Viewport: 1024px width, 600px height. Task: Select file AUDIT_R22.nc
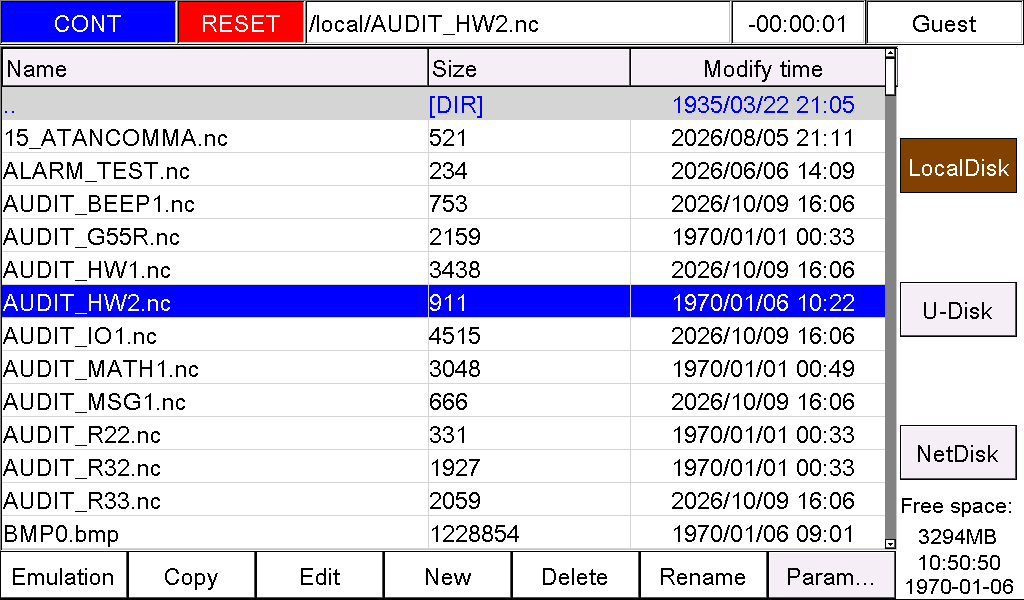point(443,434)
